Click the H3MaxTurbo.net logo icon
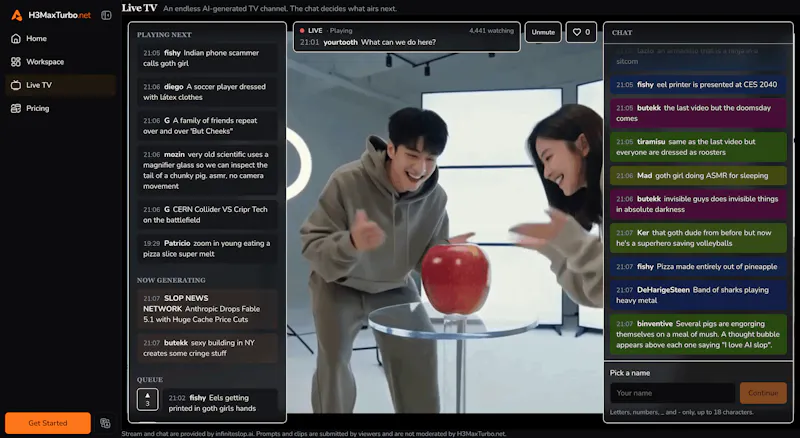 17,15
